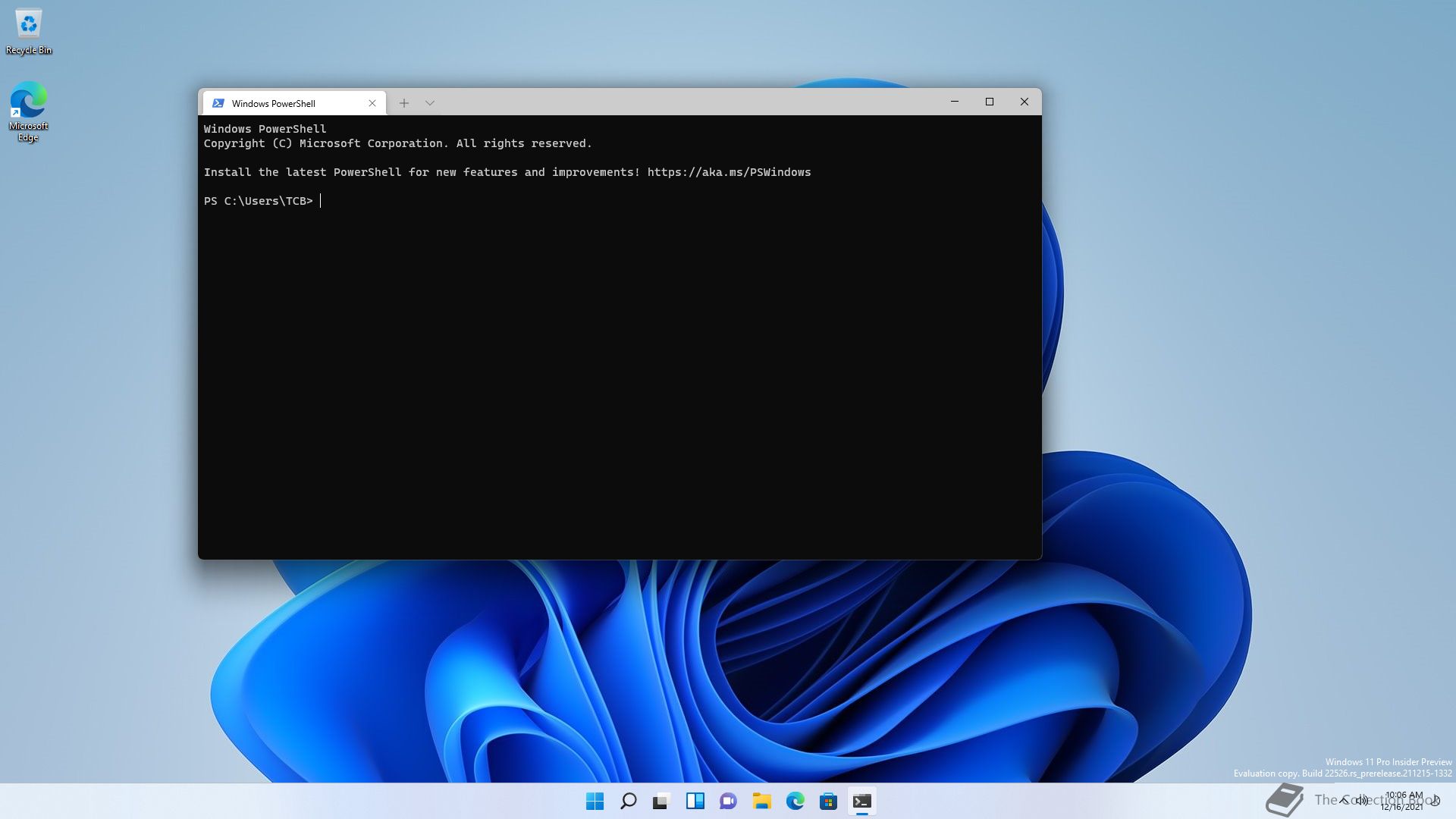
Task: Open the clock showing 10:06 AM
Action: pyautogui.click(x=1402, y=801)
